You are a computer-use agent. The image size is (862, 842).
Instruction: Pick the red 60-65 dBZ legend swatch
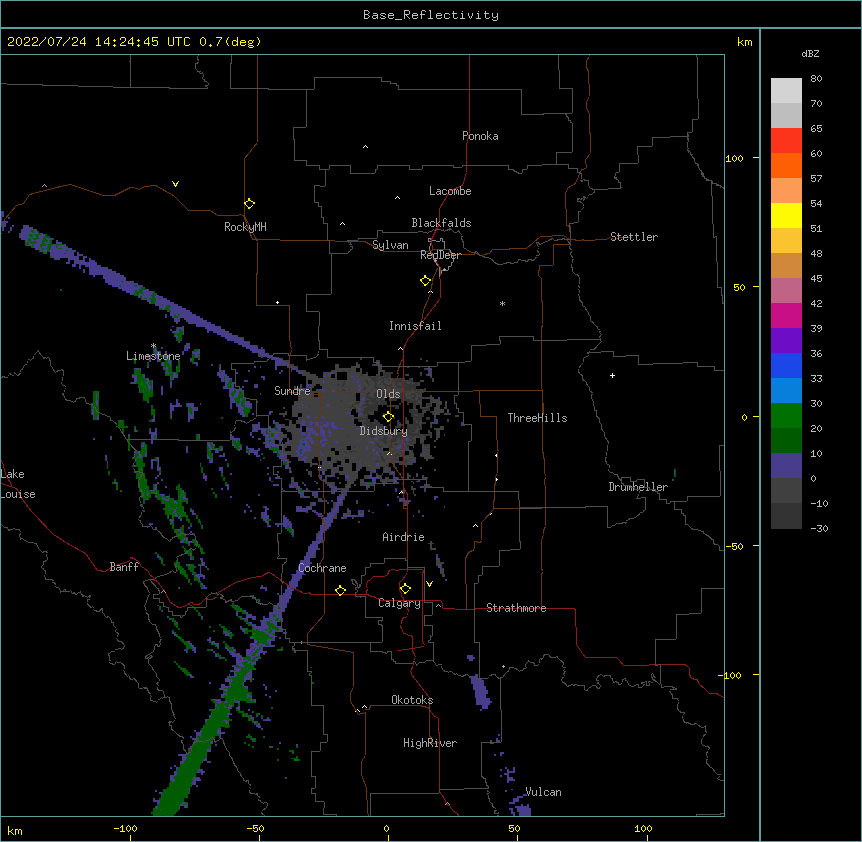(x=786, y=141)
